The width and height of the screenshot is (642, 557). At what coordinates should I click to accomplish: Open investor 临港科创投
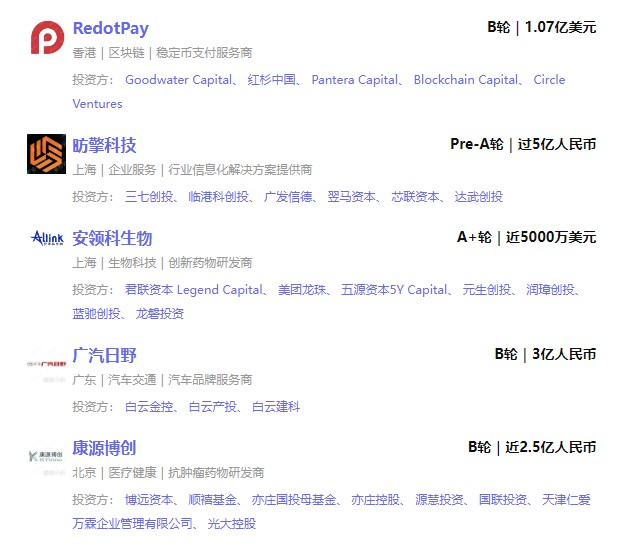pos(219,197)
